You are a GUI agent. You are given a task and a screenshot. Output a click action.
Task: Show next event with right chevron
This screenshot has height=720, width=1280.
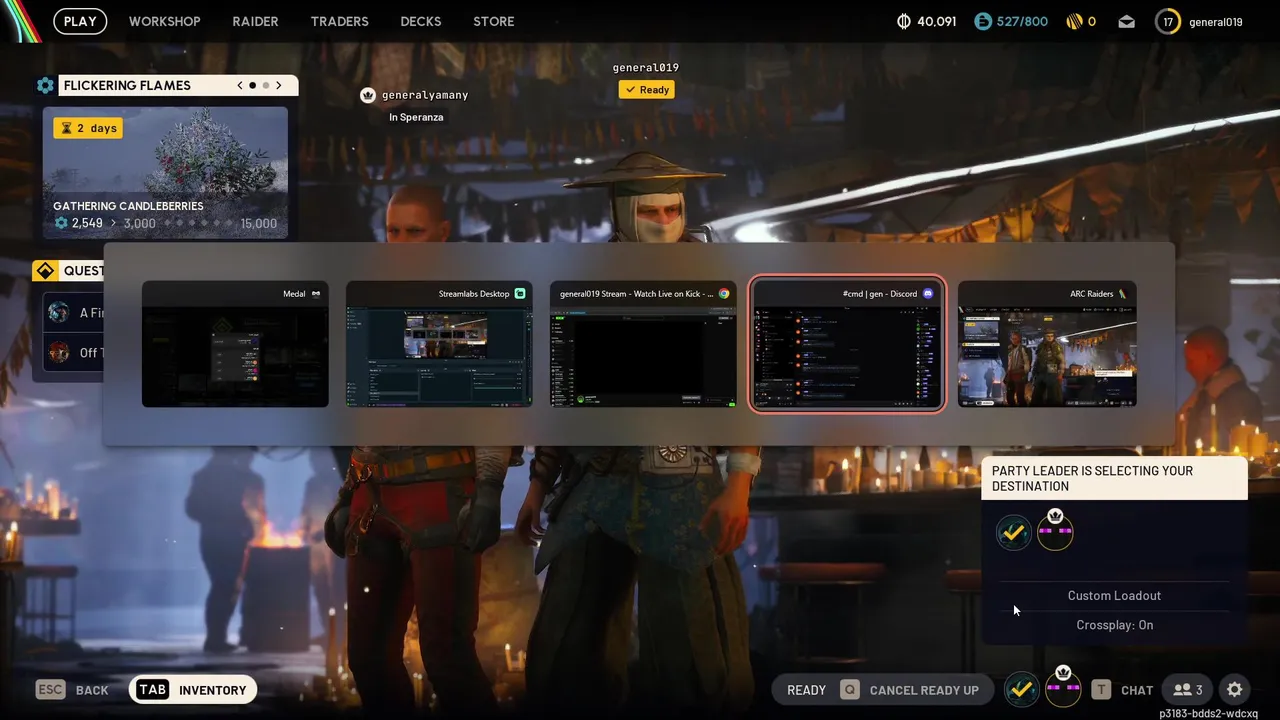pos(279,85)
